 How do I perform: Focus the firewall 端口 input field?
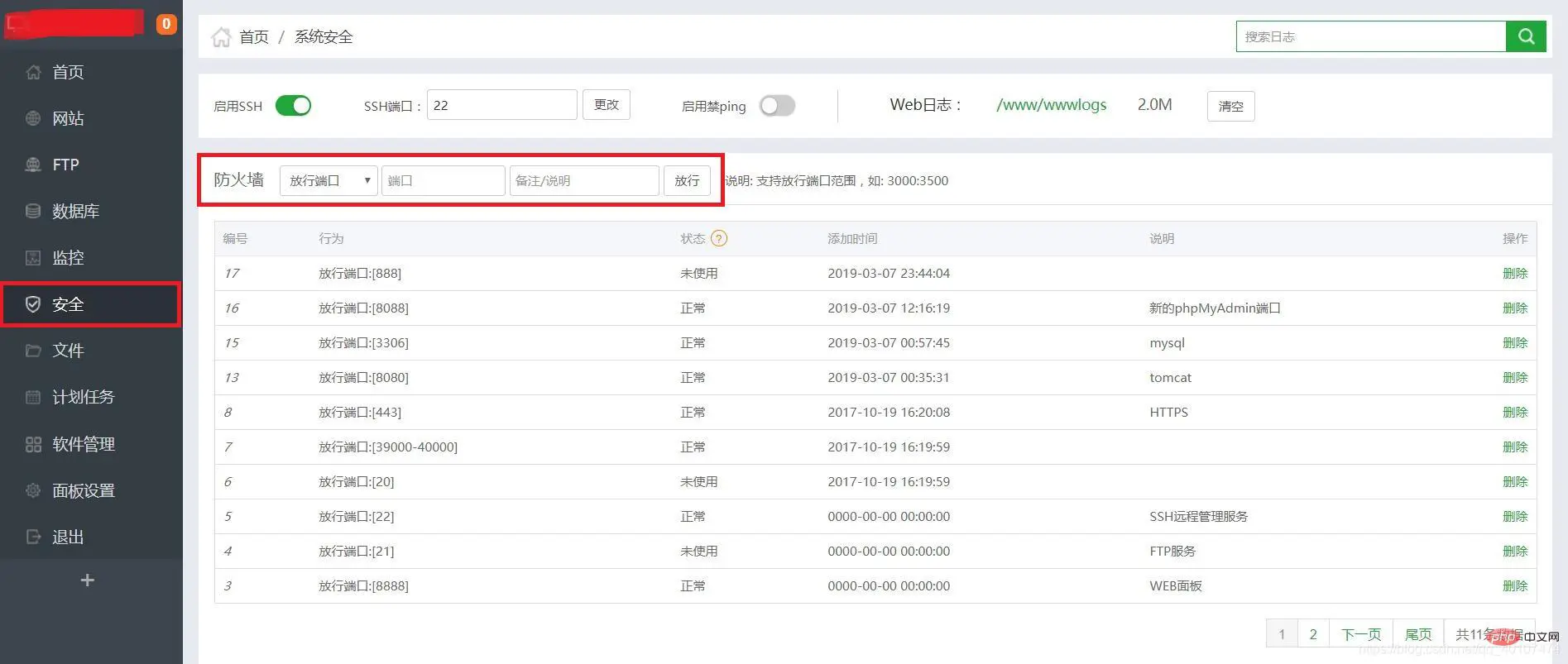coord(443,180)
